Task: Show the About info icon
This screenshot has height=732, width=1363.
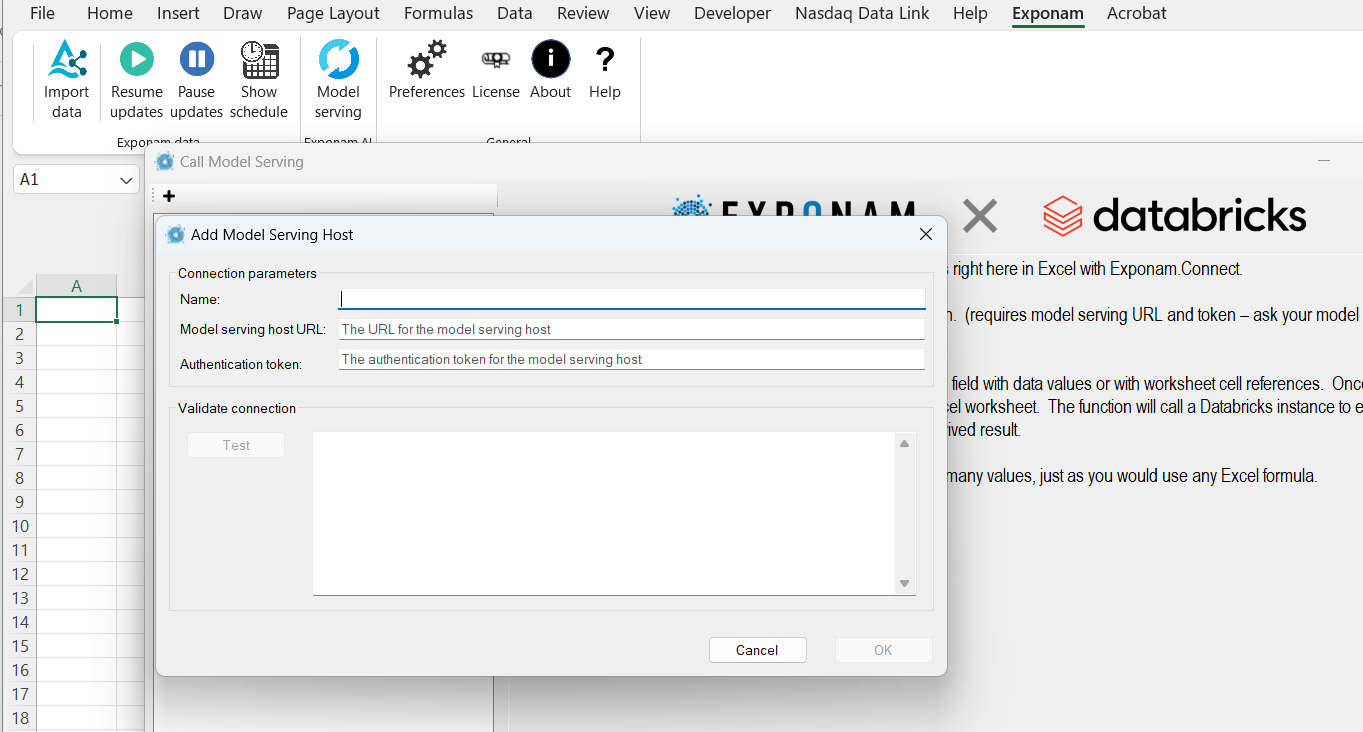Action: [550, 60]
